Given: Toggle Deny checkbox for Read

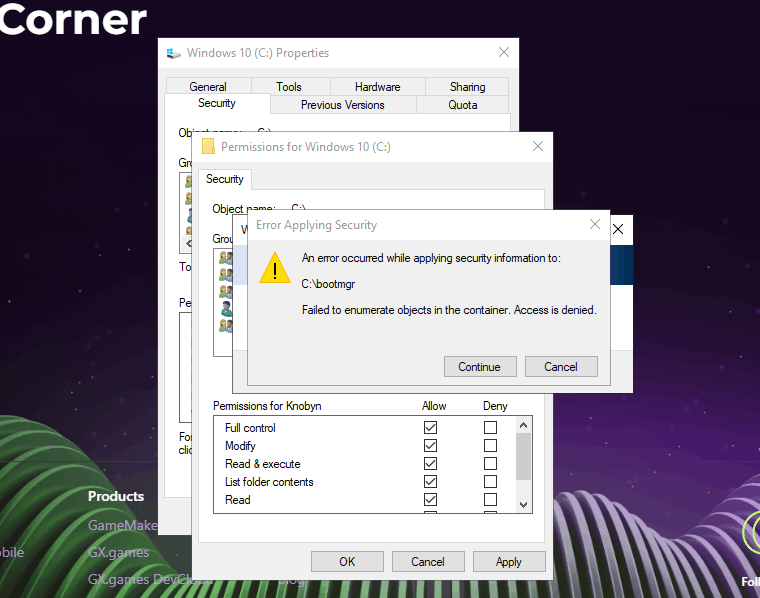Looking at the screenshot, I should [x=491, y=499].
